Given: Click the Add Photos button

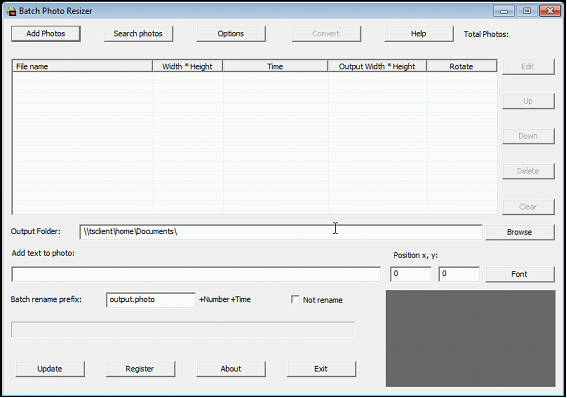Looking at the screenshot, I should pyautogui.click(x=46, y=34).
